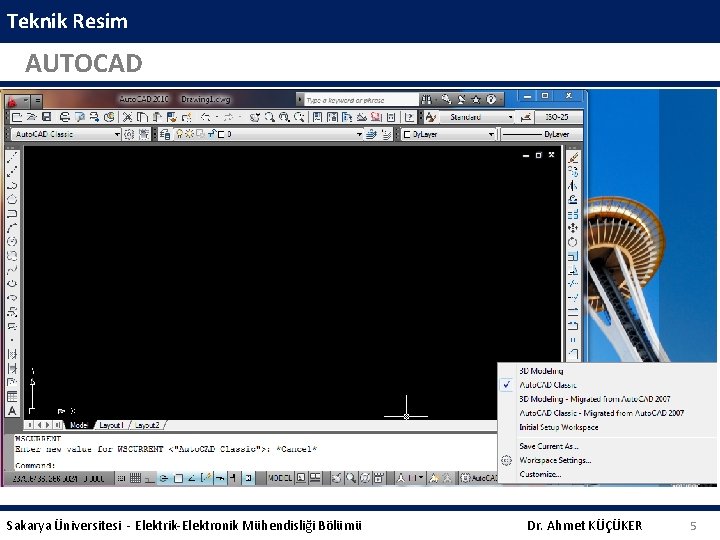Open the Properties palette icon
The image size is (720, 540).
pyautogui.click(x=317, y=118)
